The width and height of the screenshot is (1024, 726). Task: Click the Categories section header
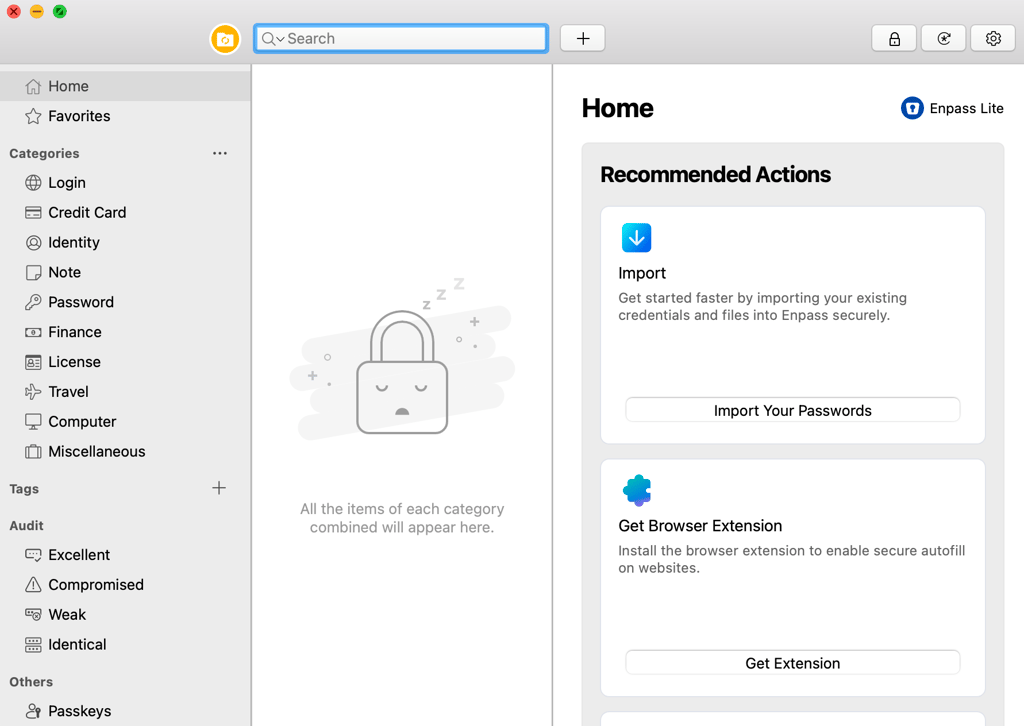click(x=44, y=153)
